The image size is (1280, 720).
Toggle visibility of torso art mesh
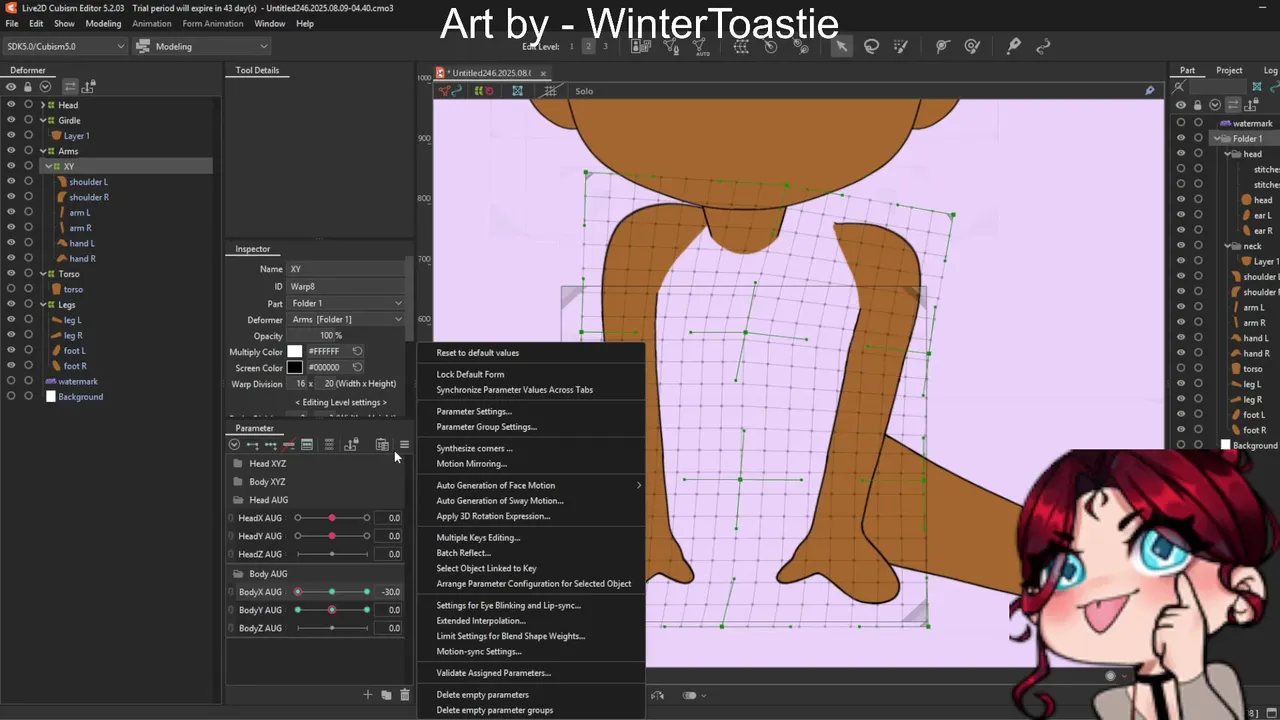[x=11, y=289]
